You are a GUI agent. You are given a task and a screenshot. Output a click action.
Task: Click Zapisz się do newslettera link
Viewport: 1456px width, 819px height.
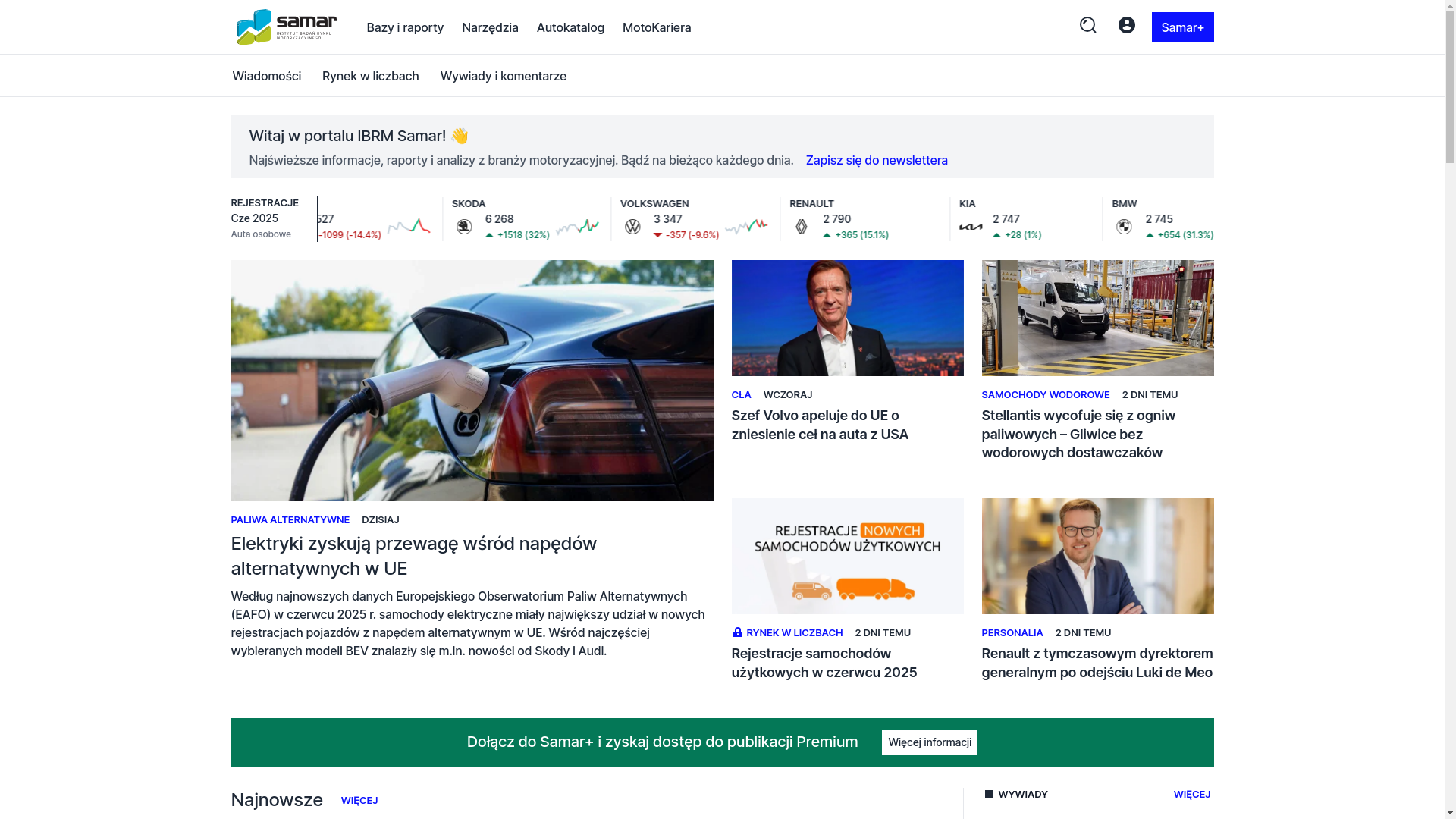pos(877,160)
